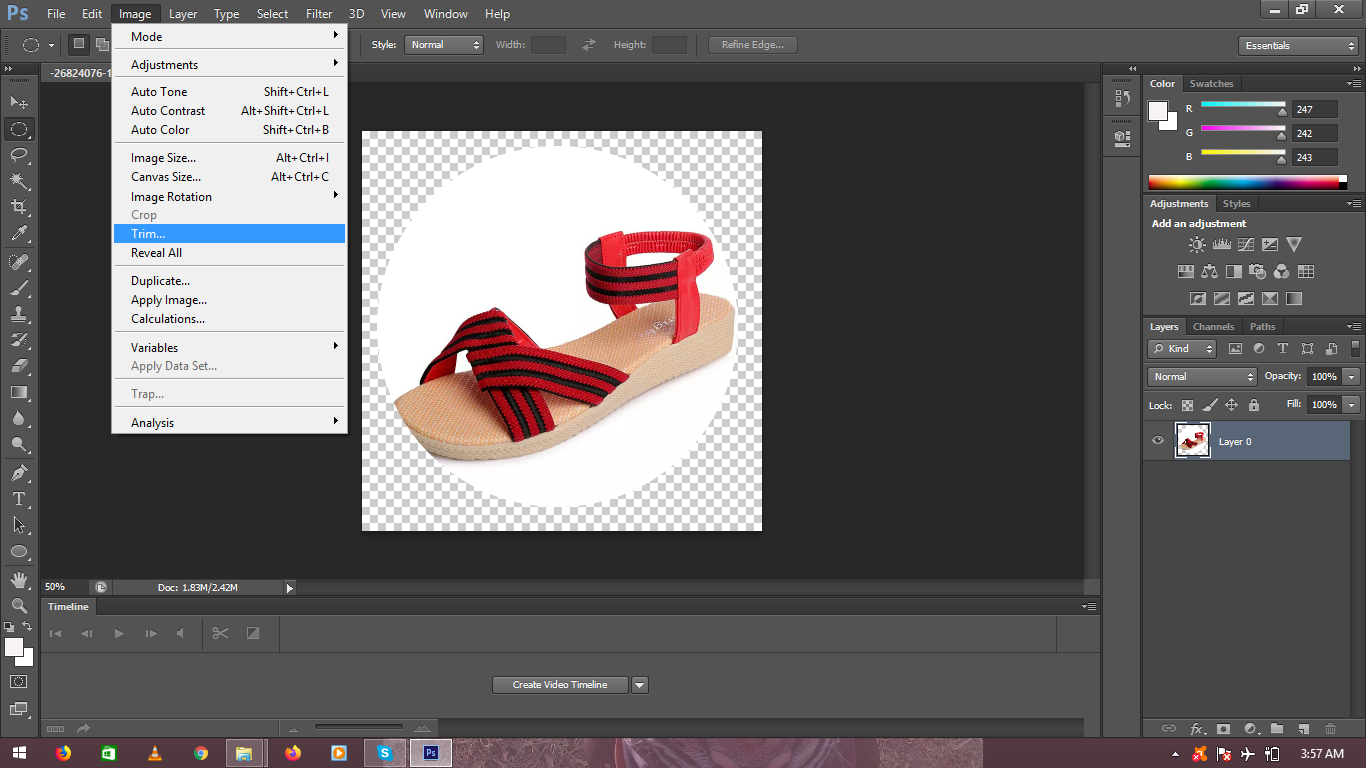The height and width of the screenshot is (768, 1366).
Task: Click the color spectrum ramp
Action: click(1243, 182)
